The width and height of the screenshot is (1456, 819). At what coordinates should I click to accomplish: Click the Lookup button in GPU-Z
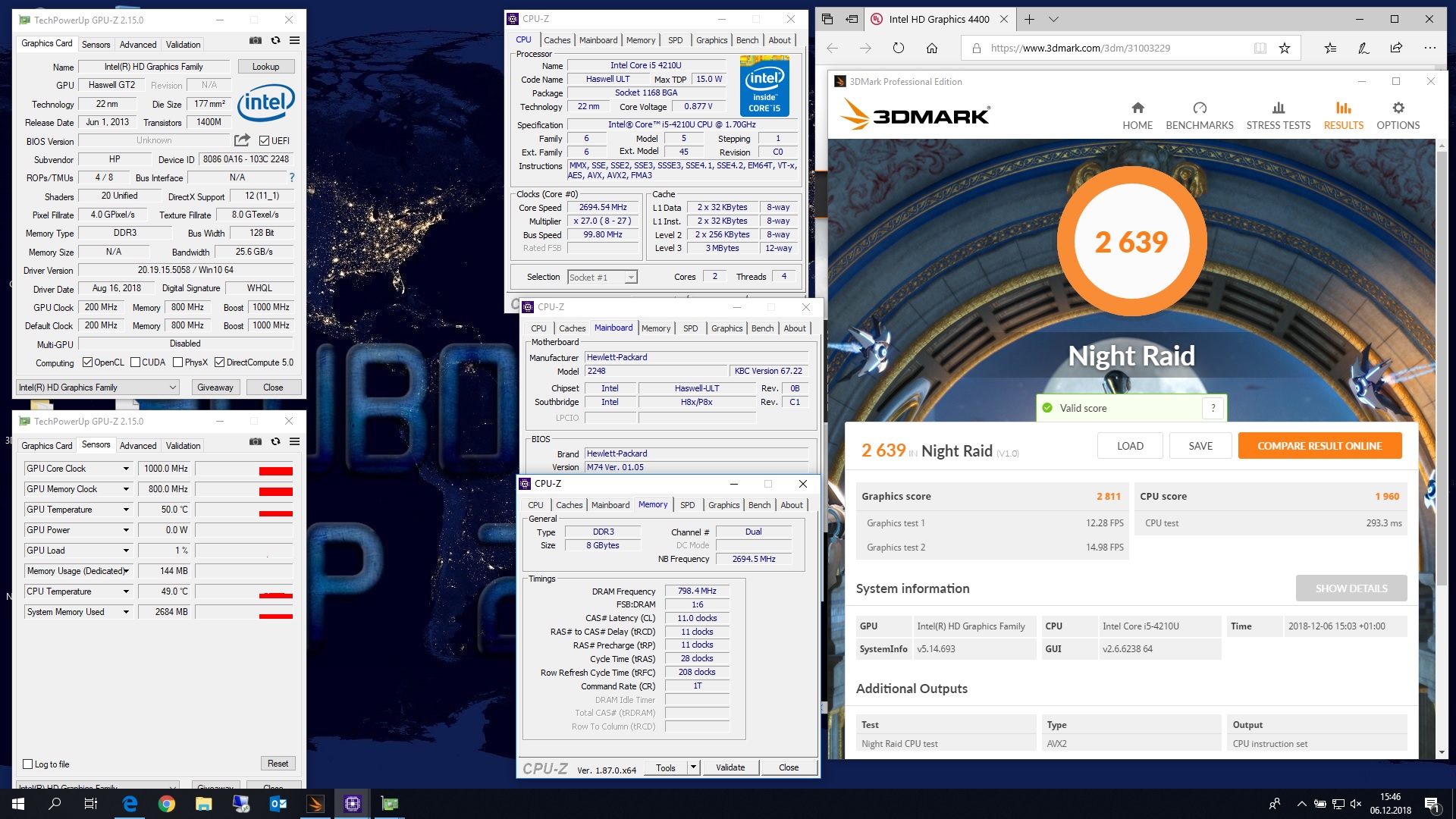[266, 67]
